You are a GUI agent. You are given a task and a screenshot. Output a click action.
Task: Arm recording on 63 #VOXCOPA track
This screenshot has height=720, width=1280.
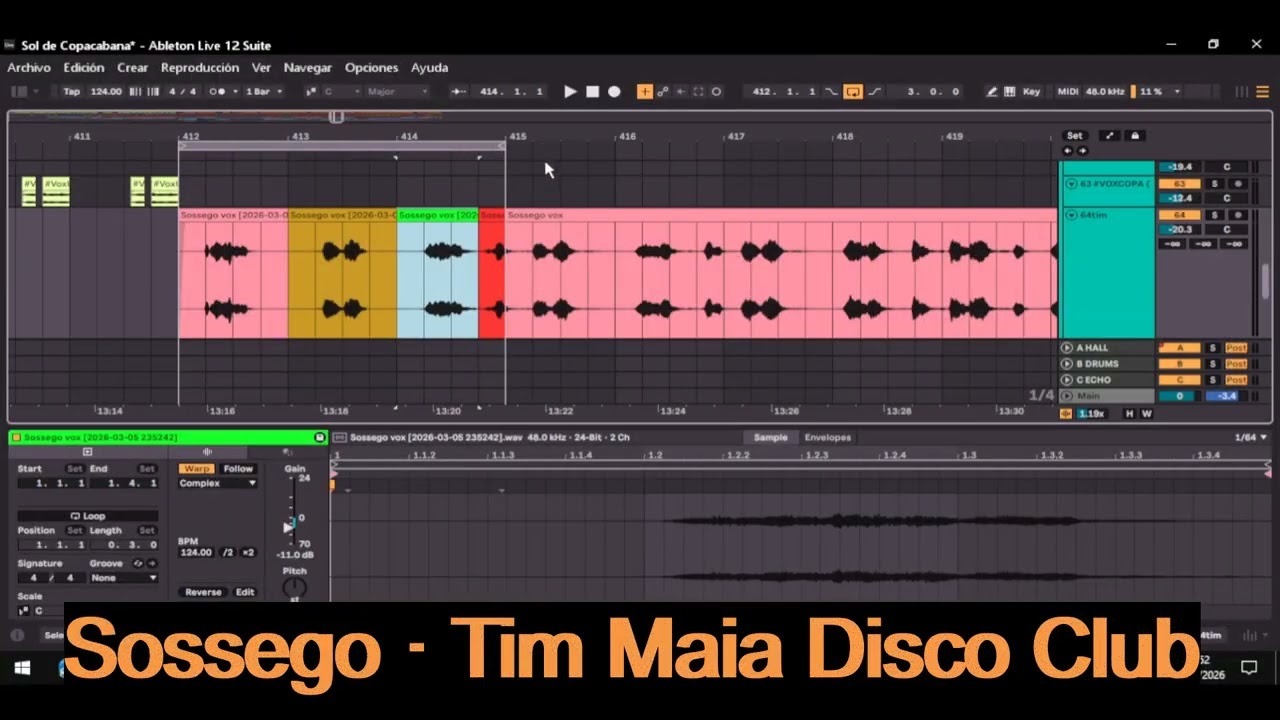click(x=1238, y=184)
